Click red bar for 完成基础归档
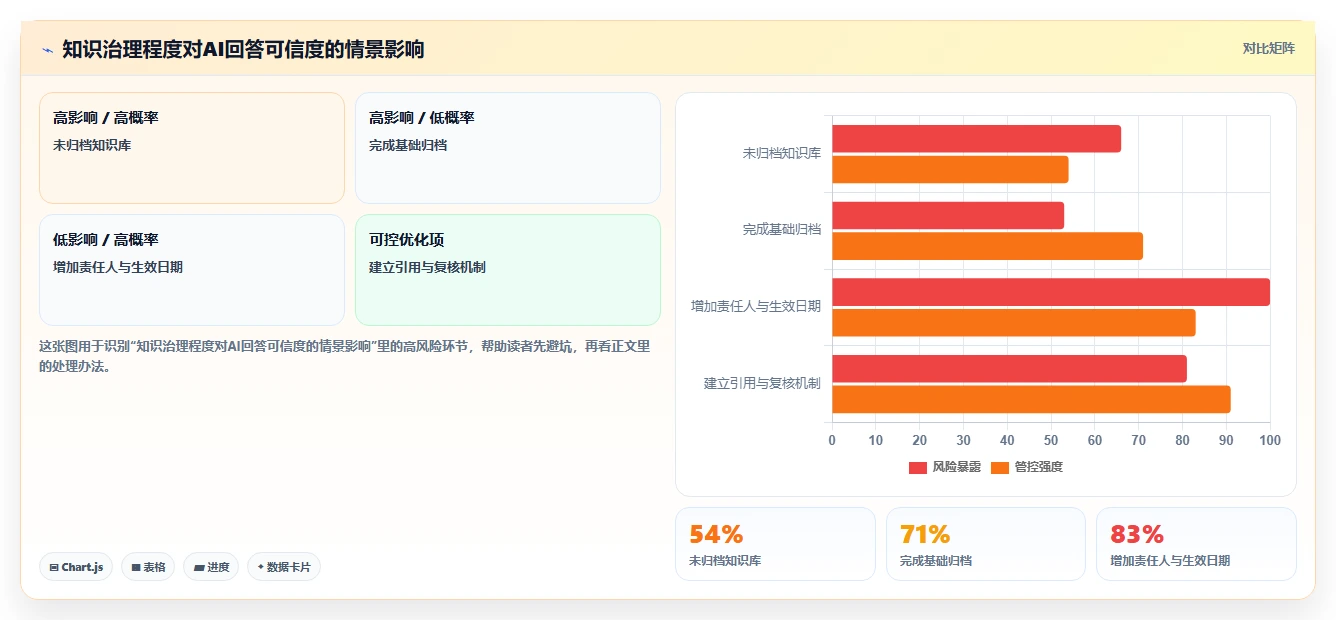Screen dimensions: 1336x620 point(948,216)
